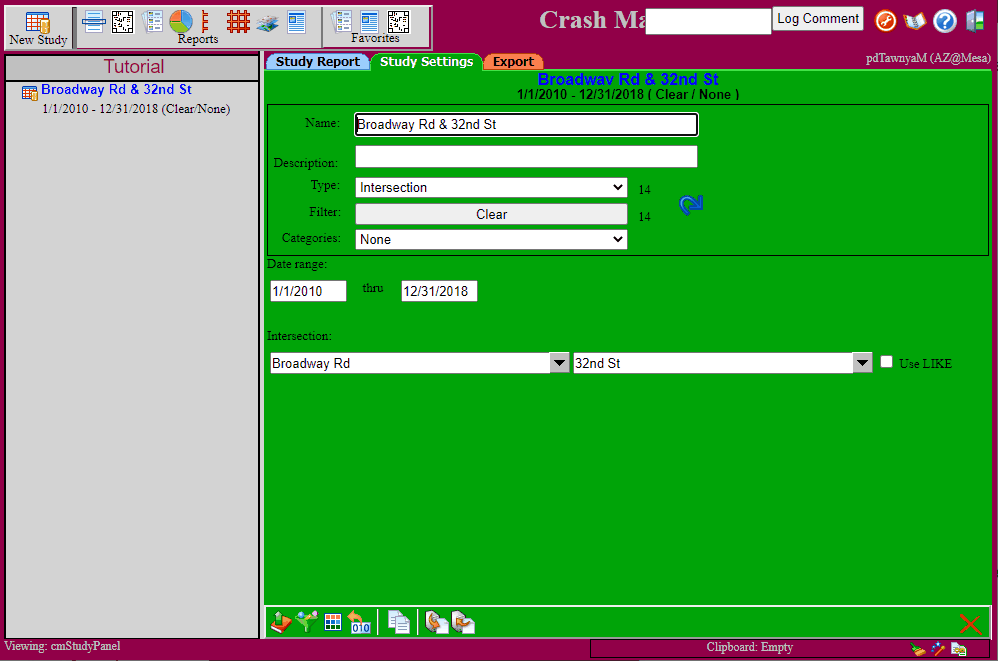
Task: Expand the Type dropdown showing Intersection
Action: [491, 188]
